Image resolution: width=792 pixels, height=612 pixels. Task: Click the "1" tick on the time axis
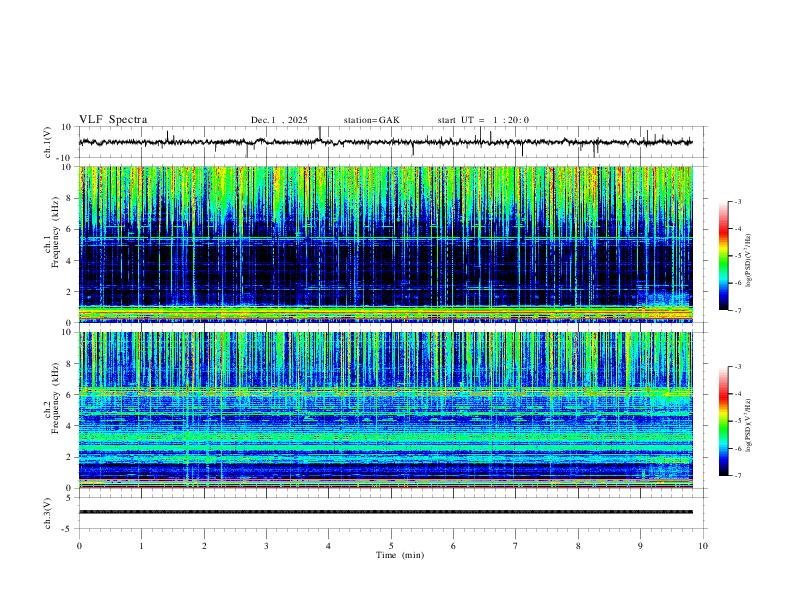(x=141, y=546)
